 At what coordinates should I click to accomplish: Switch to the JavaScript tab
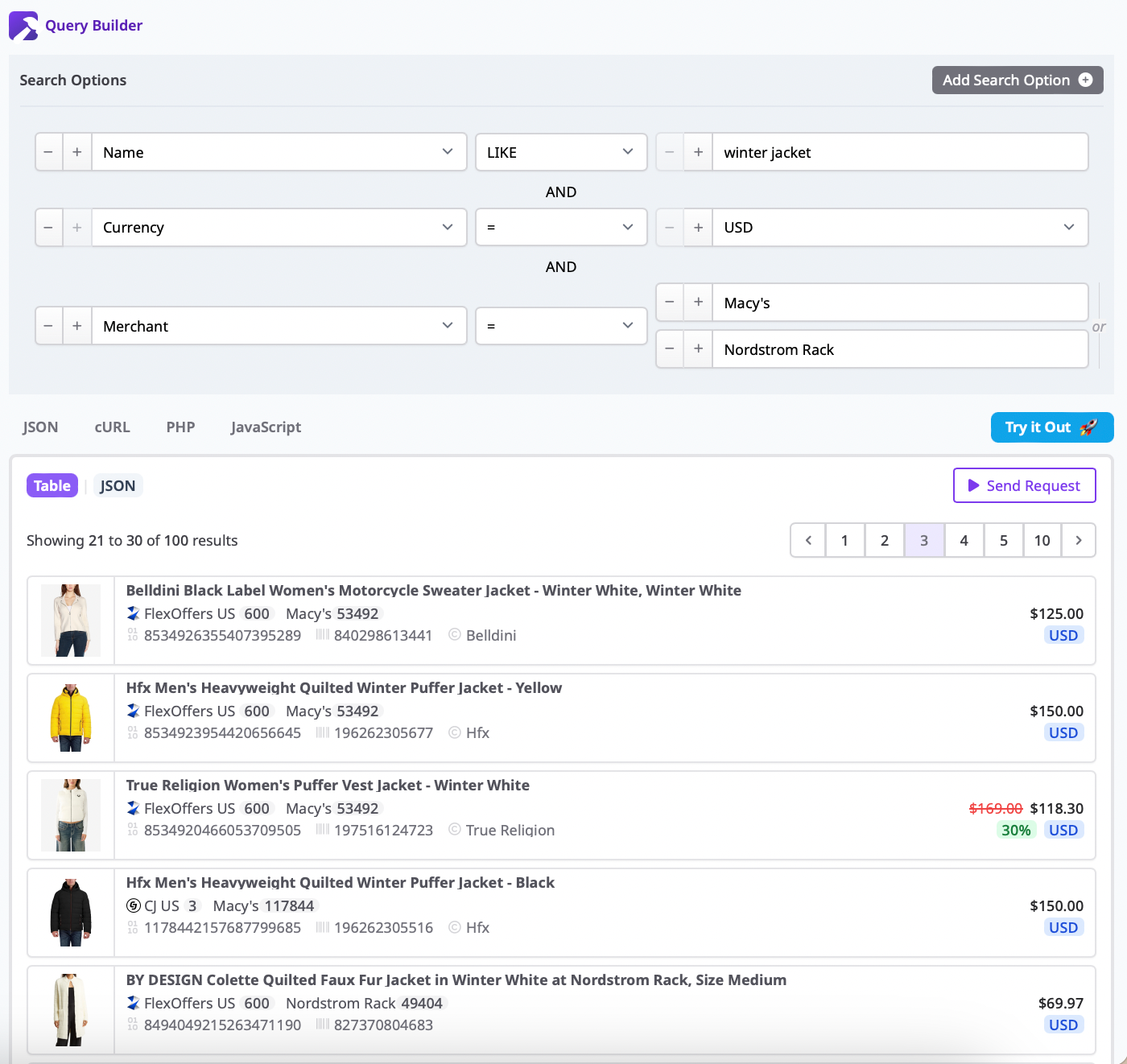coord(266,427)
